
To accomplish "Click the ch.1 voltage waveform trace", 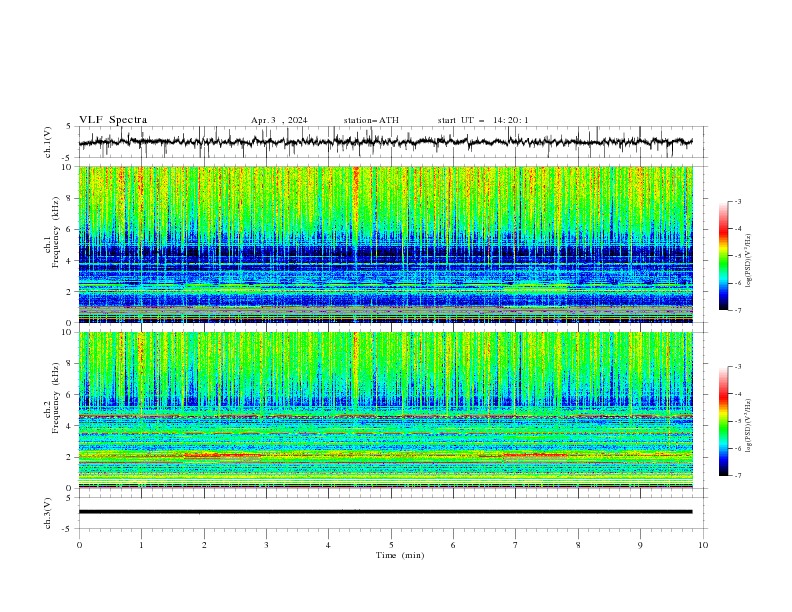I will (x=385, y=142).
